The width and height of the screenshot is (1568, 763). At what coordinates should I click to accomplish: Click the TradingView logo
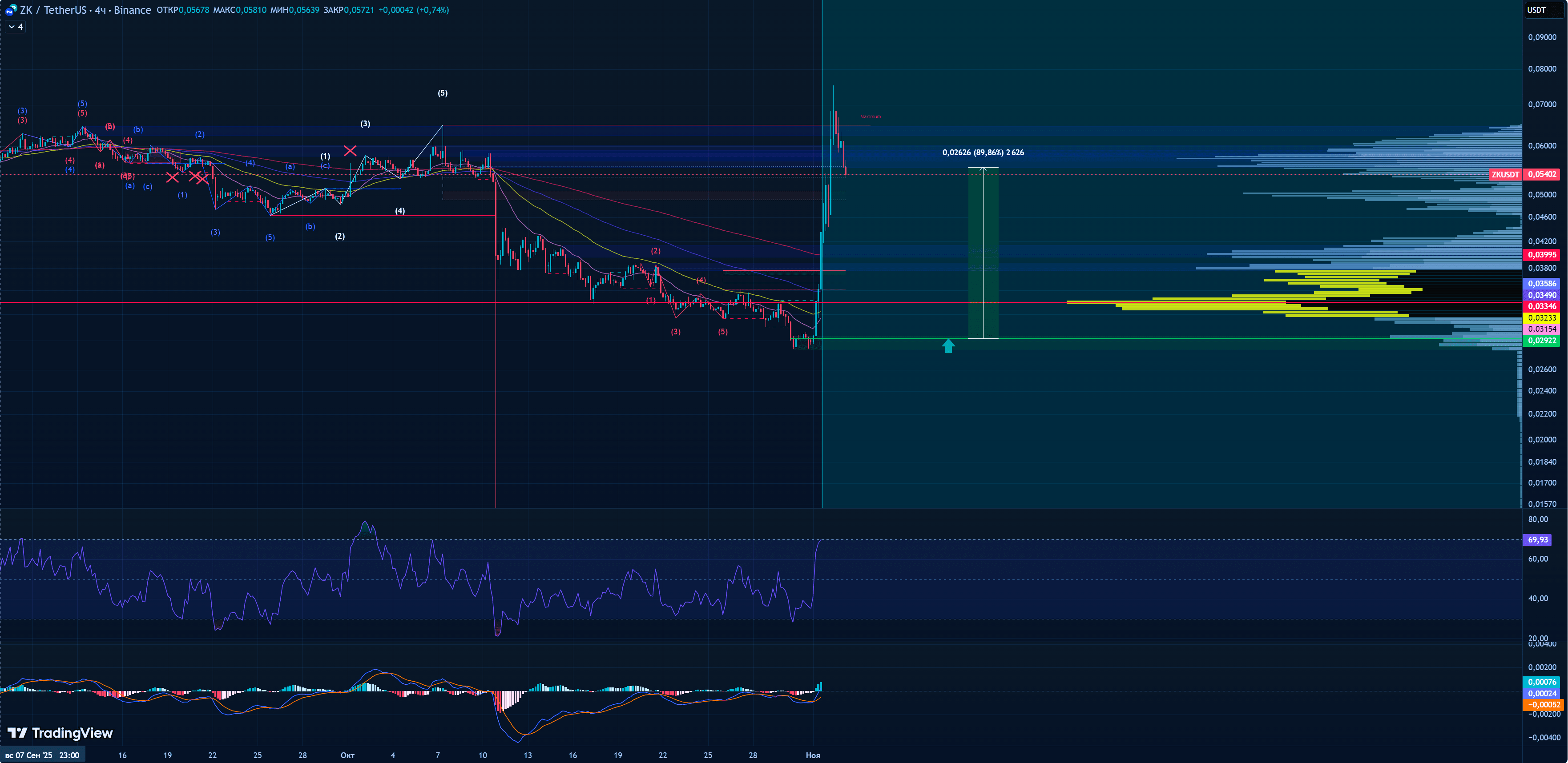point(60,733)
